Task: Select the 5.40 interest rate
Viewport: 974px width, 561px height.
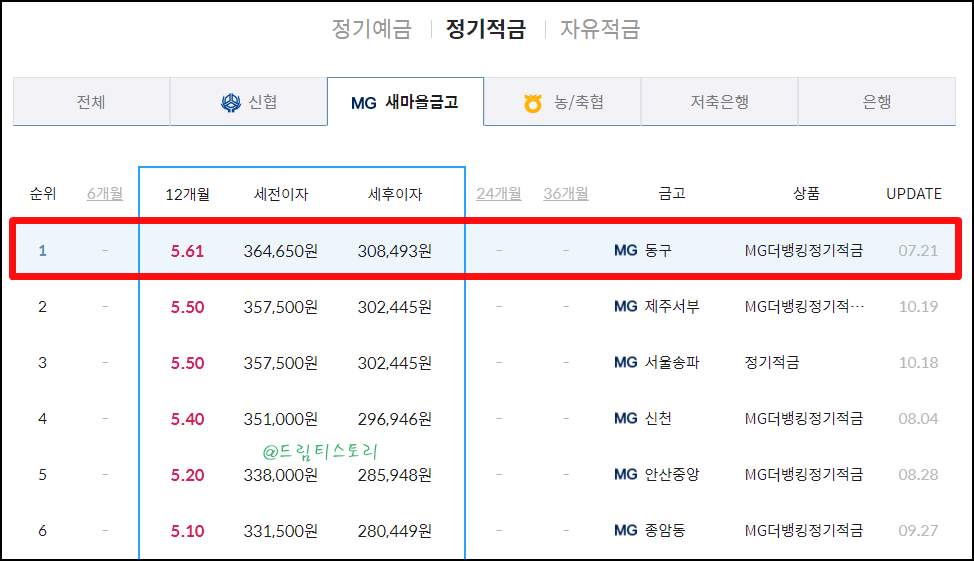Action: coord(187,419)
